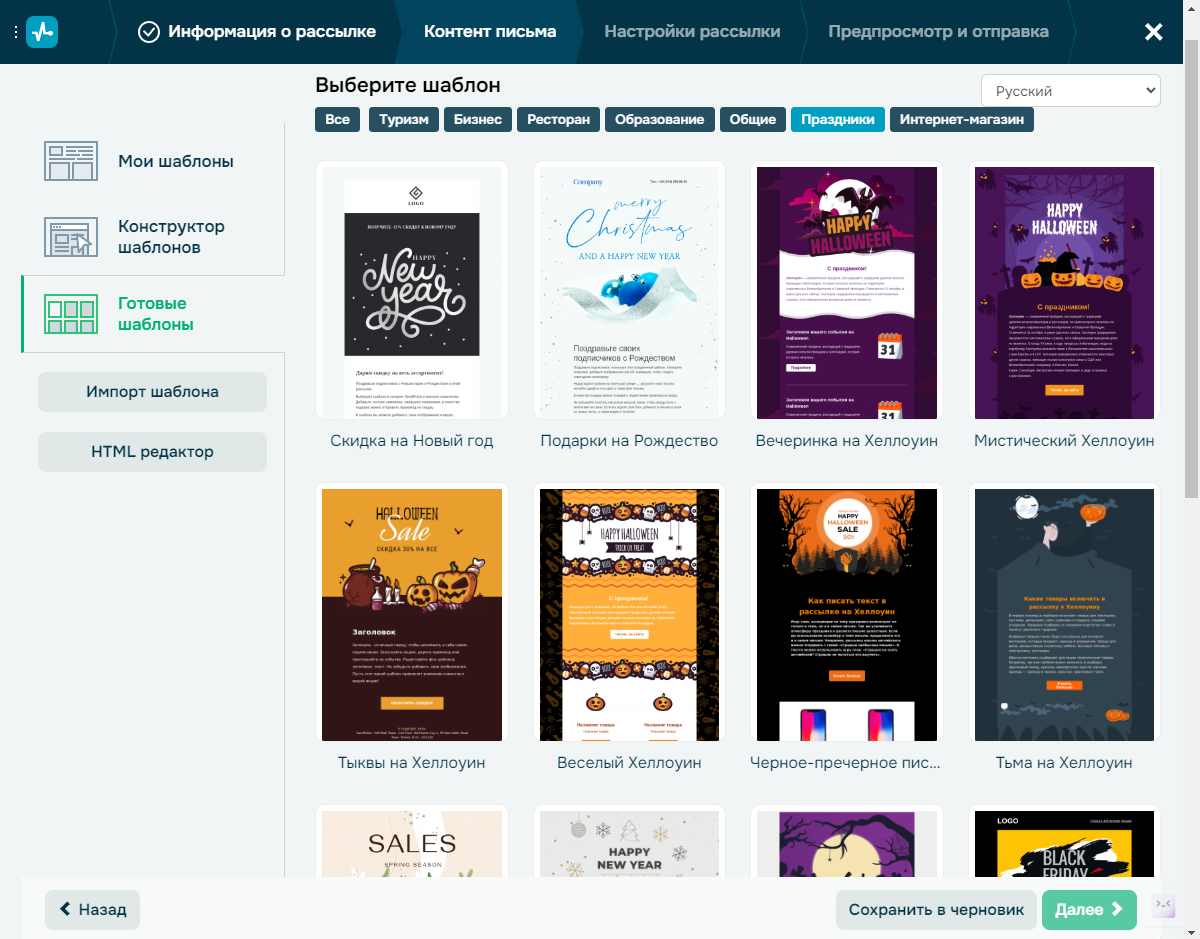The image size is (1200, 939).
Task: Filter templates by Все
Action: [x=338, y=119]
